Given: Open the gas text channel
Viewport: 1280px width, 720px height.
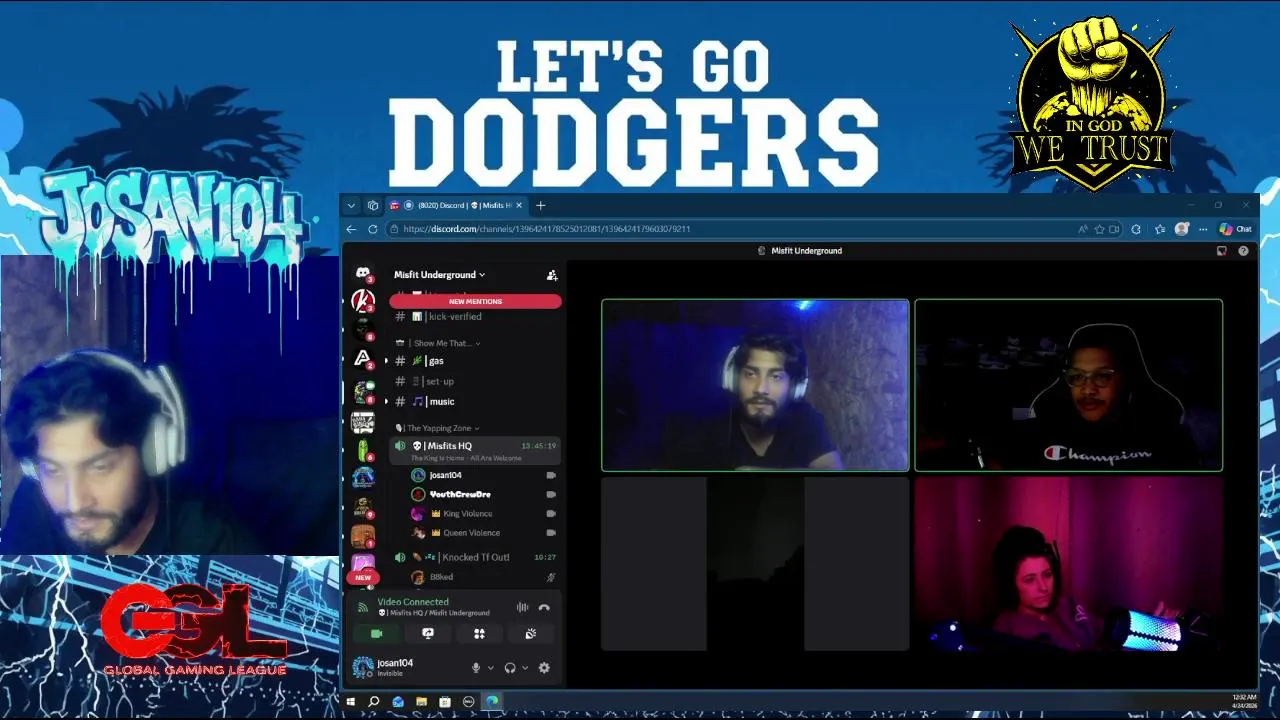Looking at the screenshot, I should (475, 361).
